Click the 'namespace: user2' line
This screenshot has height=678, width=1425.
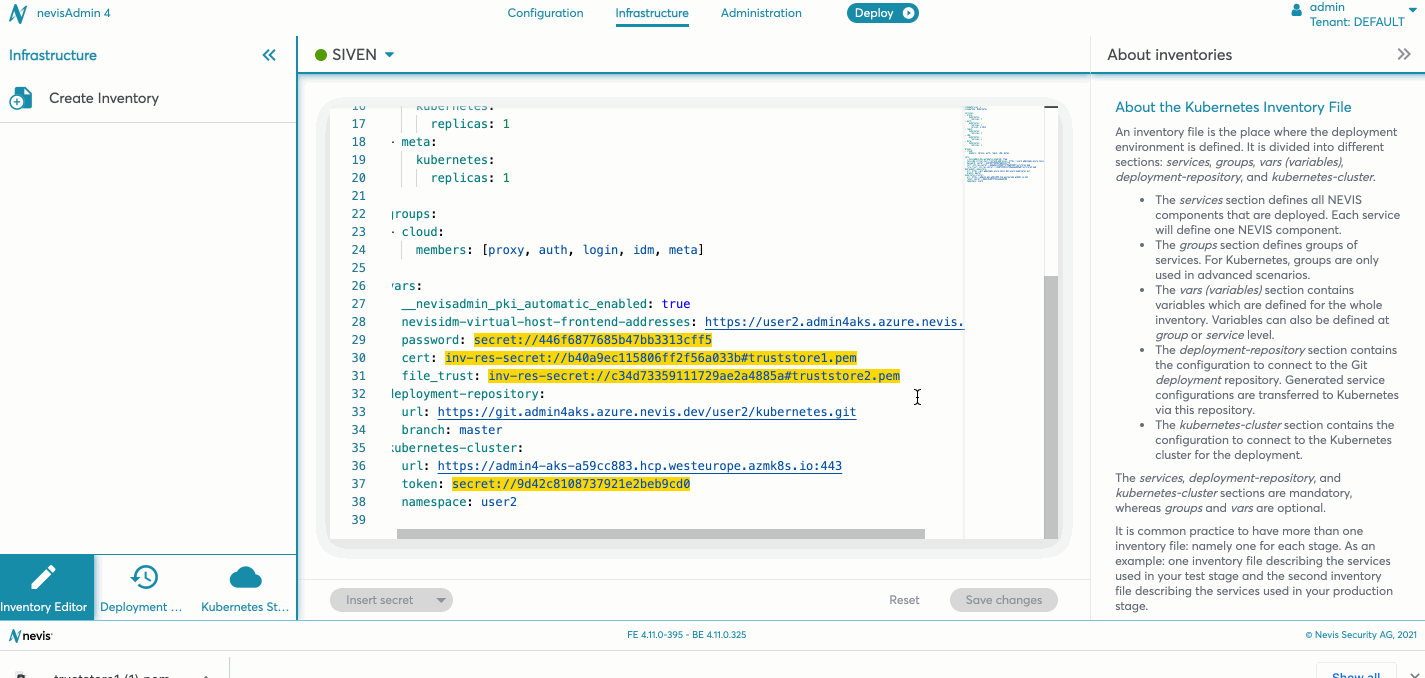pos(459,502)
